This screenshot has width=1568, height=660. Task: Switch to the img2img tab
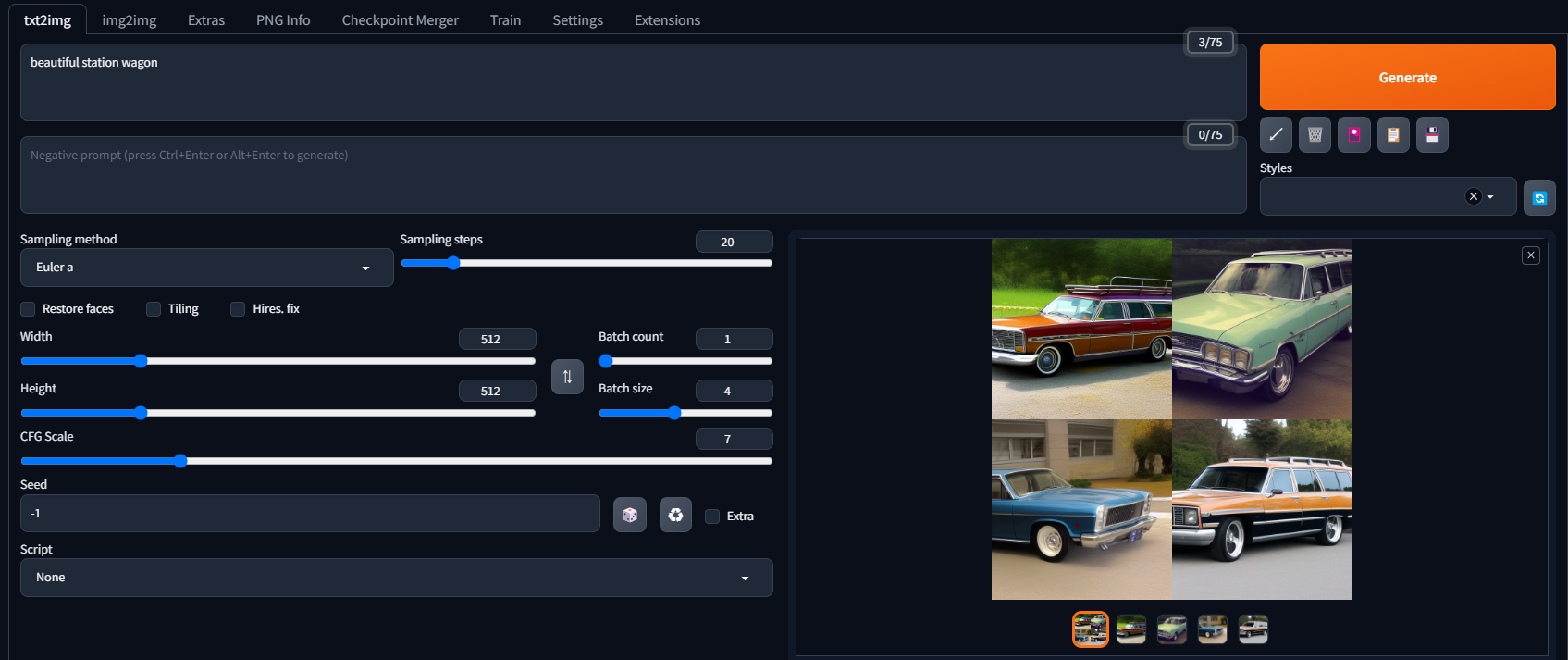point(130,20)
